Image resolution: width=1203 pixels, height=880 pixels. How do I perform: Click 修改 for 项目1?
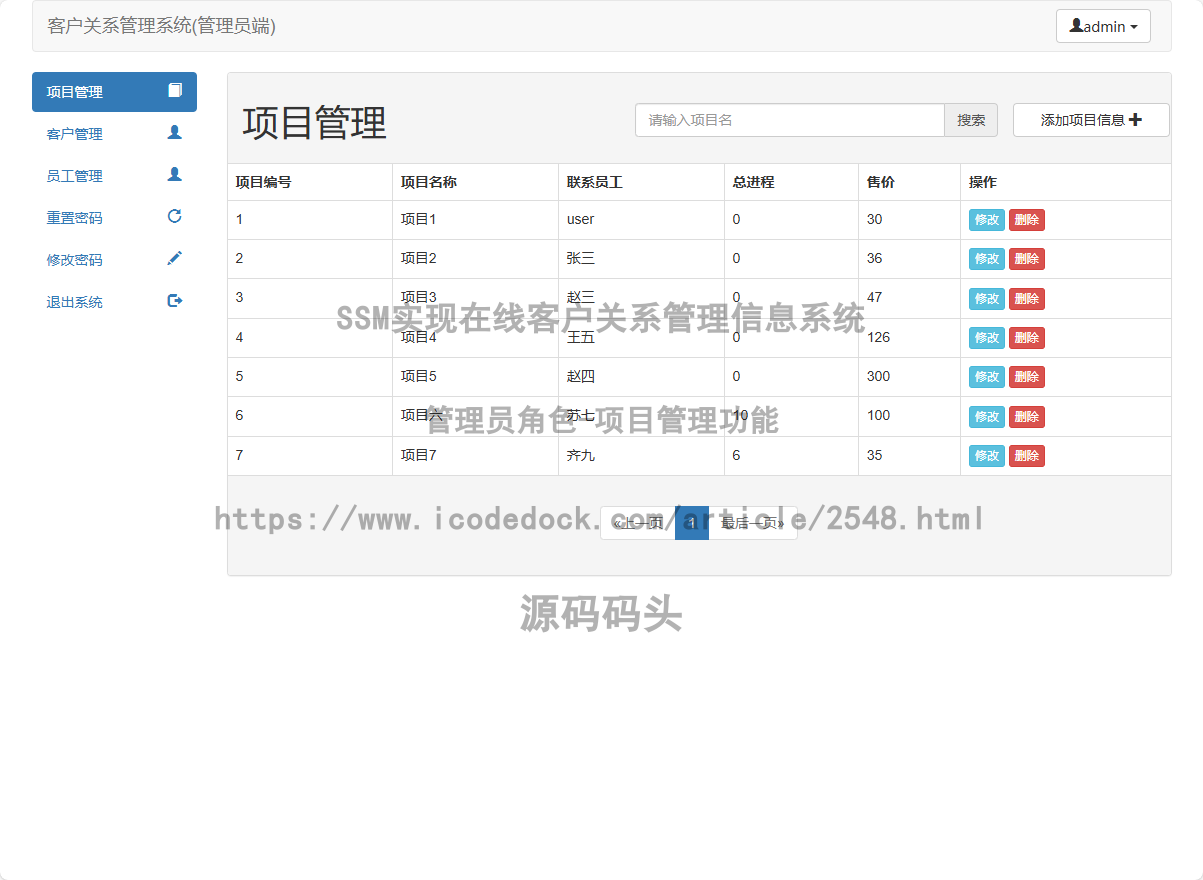pyautogui.click(x=986, y=220)
